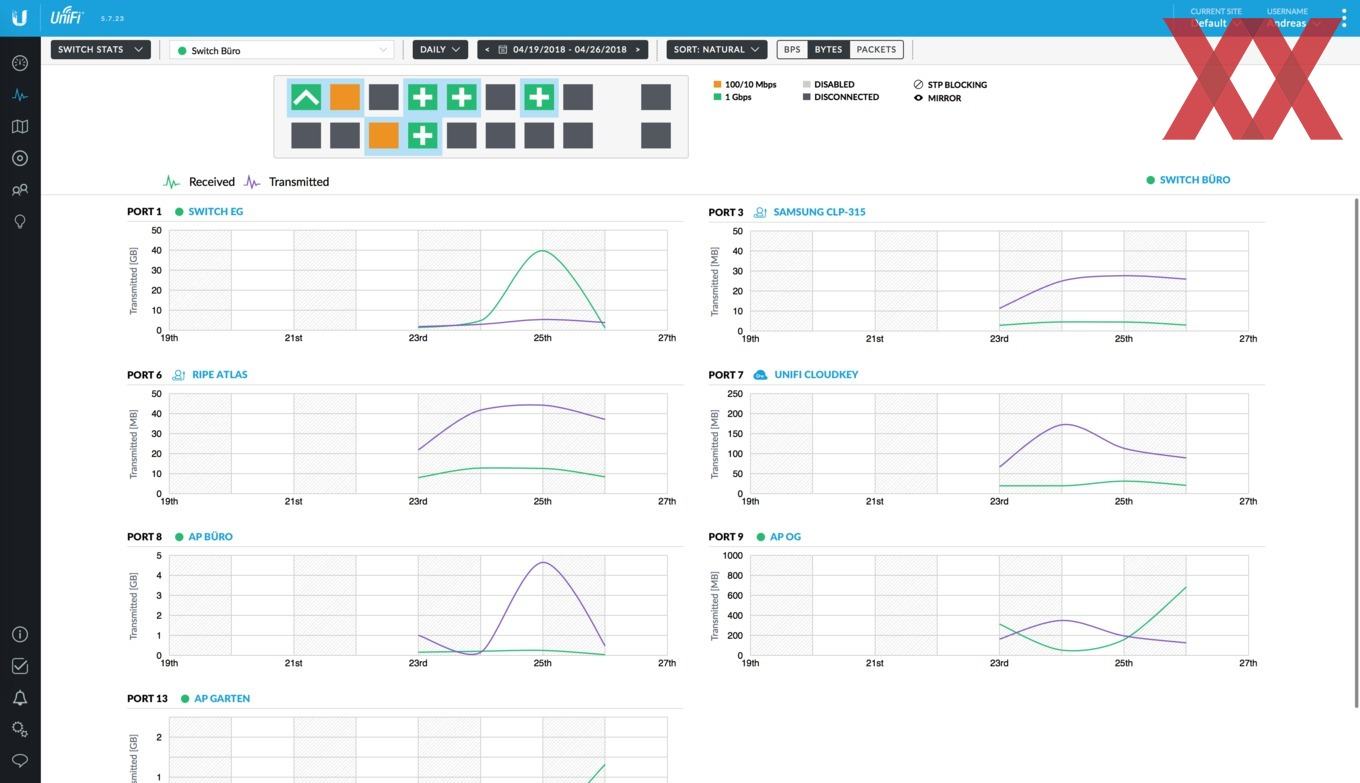Select green port 13 in port diagram
The height and width of the screenshot is (783, 1360).
pyautogui.click(x=539, y=97)
